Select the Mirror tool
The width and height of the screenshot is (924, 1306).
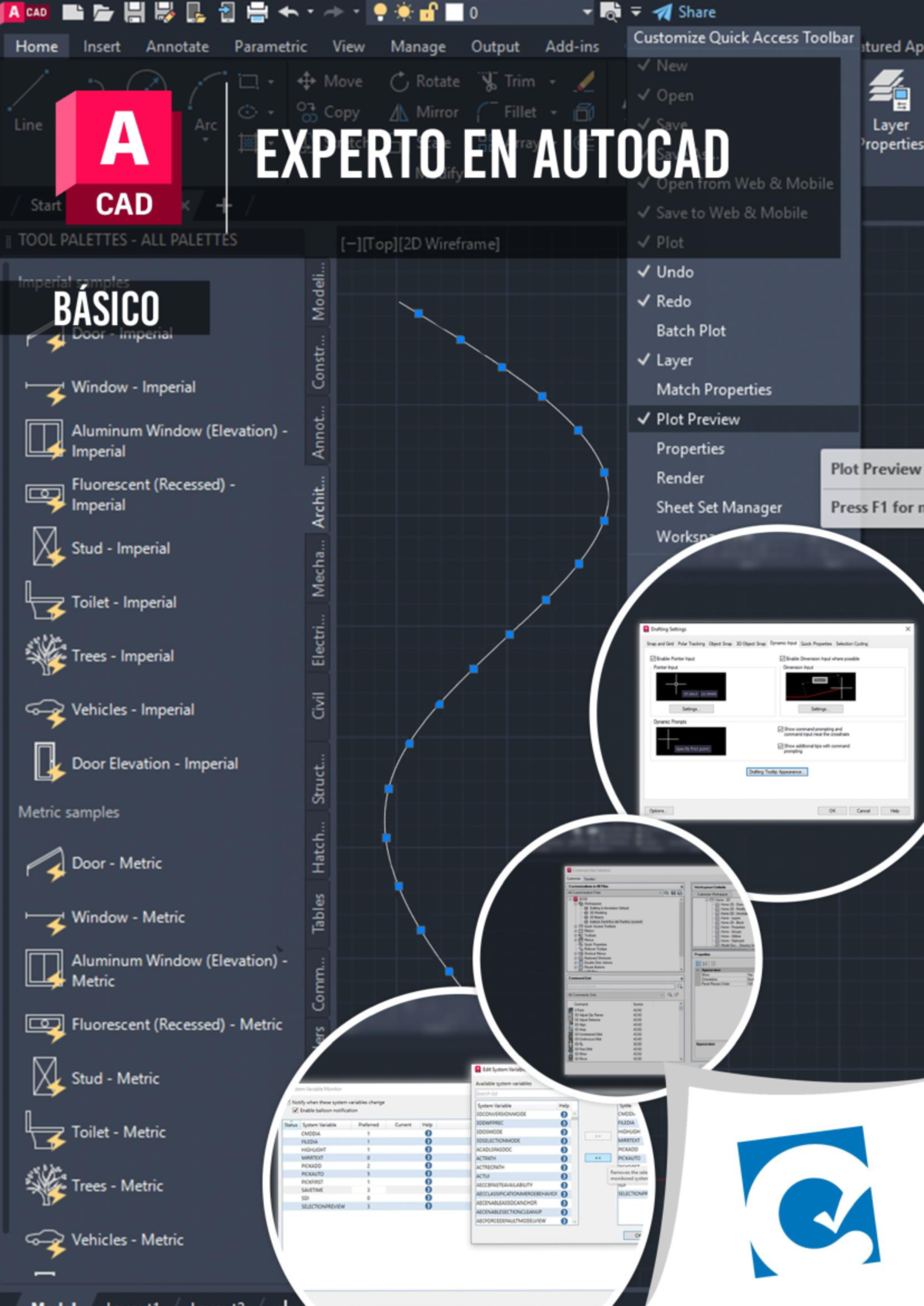[423, 112]
